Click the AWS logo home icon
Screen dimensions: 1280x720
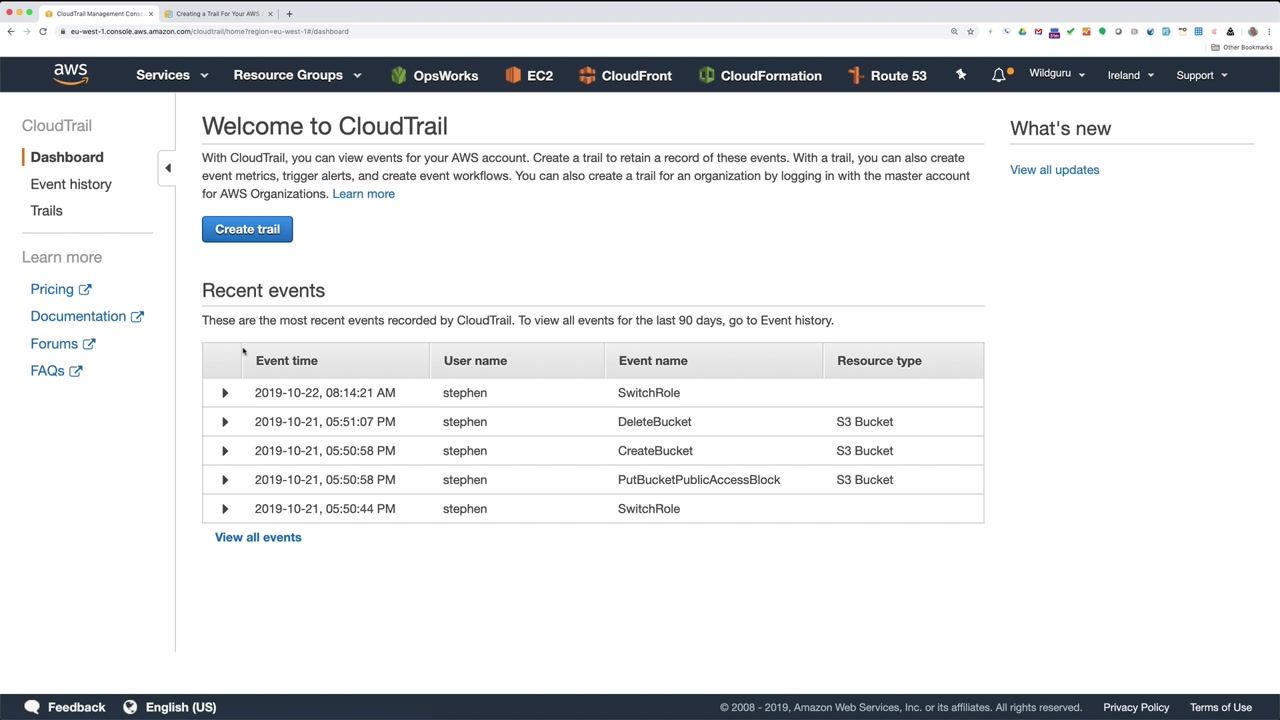(x=70, y=75)
